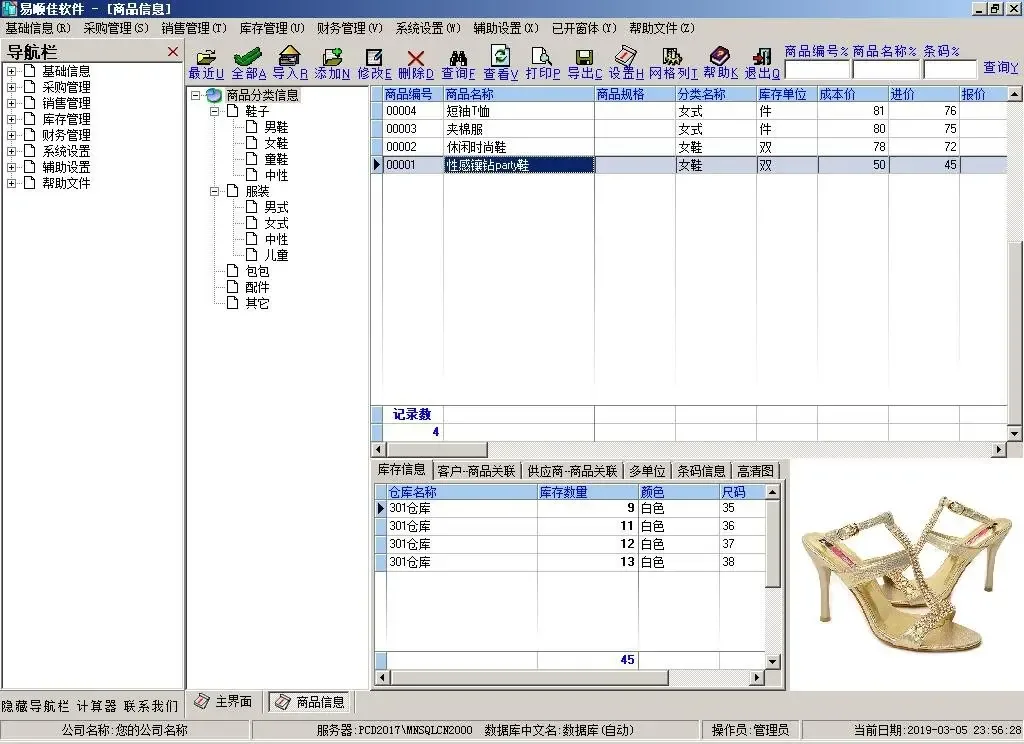Select the 男鞋 category tree item
Screen dimensions: 1024x744
point(276,127)
